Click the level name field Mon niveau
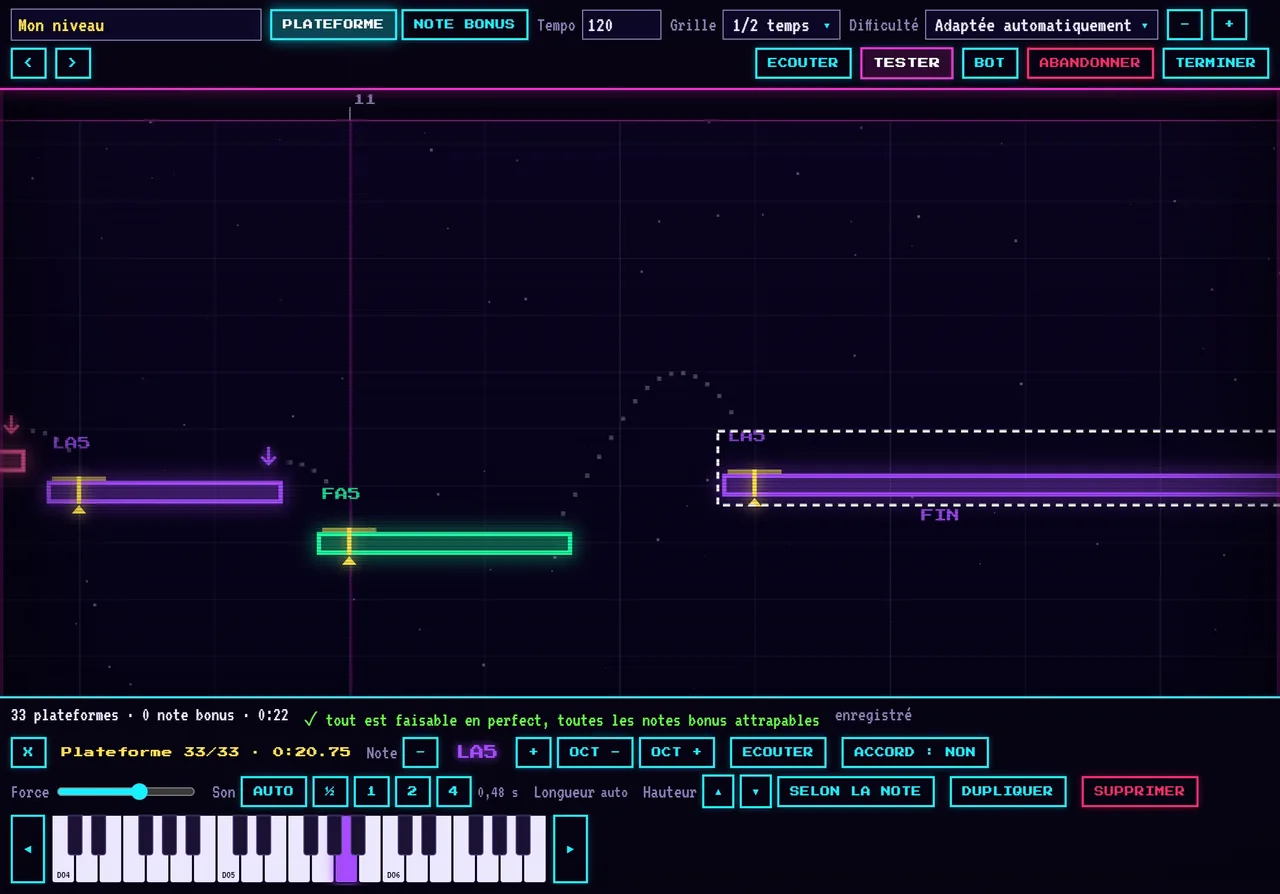1280x894 pixels. tap(136, 25)
